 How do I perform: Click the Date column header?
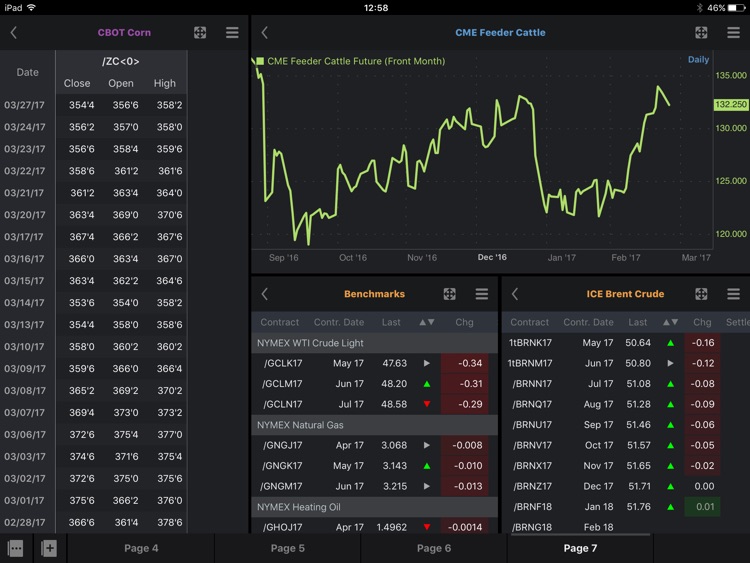(27, 72)
